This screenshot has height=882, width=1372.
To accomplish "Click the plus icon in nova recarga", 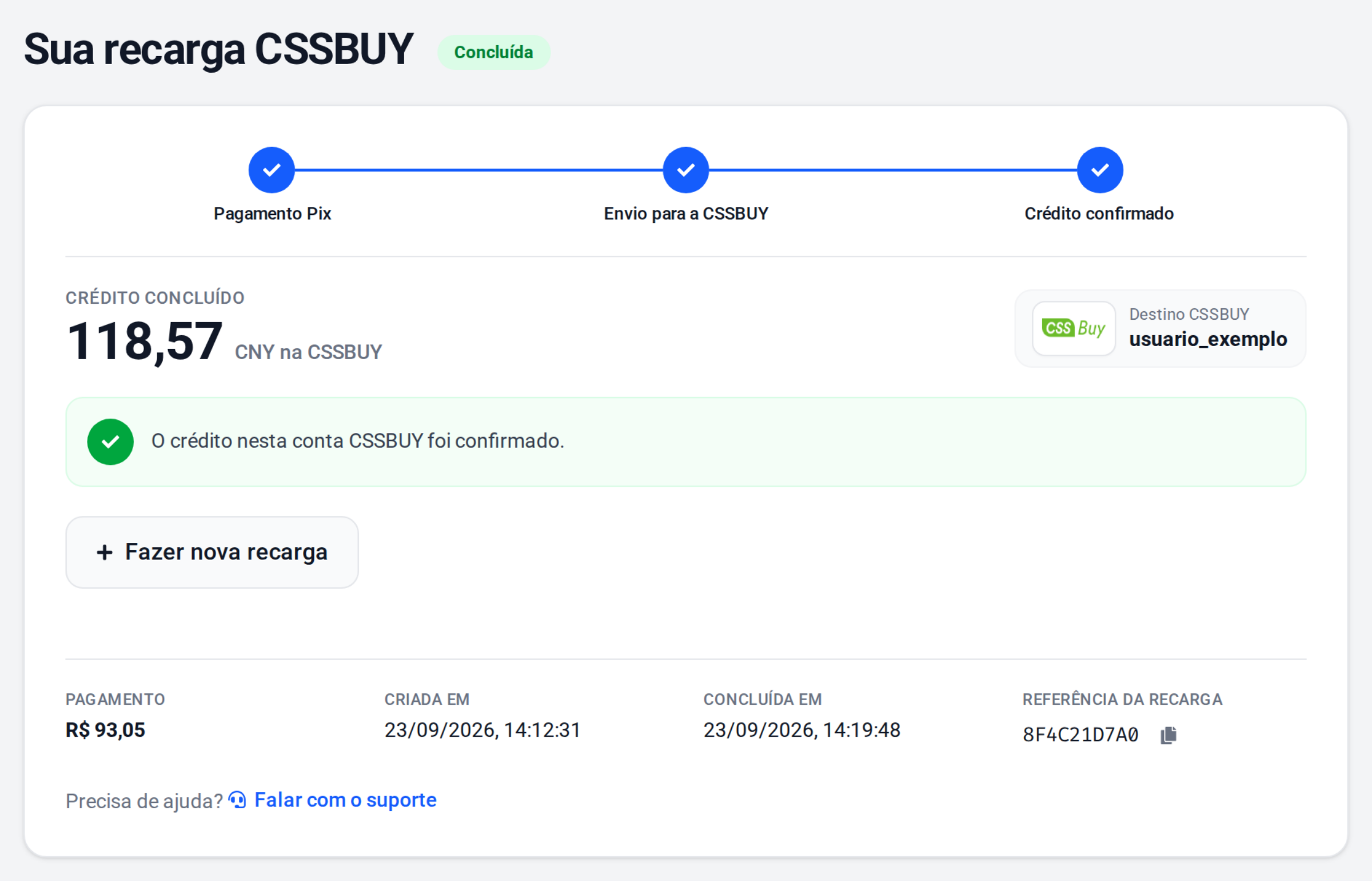I will [x=104, y=552].
